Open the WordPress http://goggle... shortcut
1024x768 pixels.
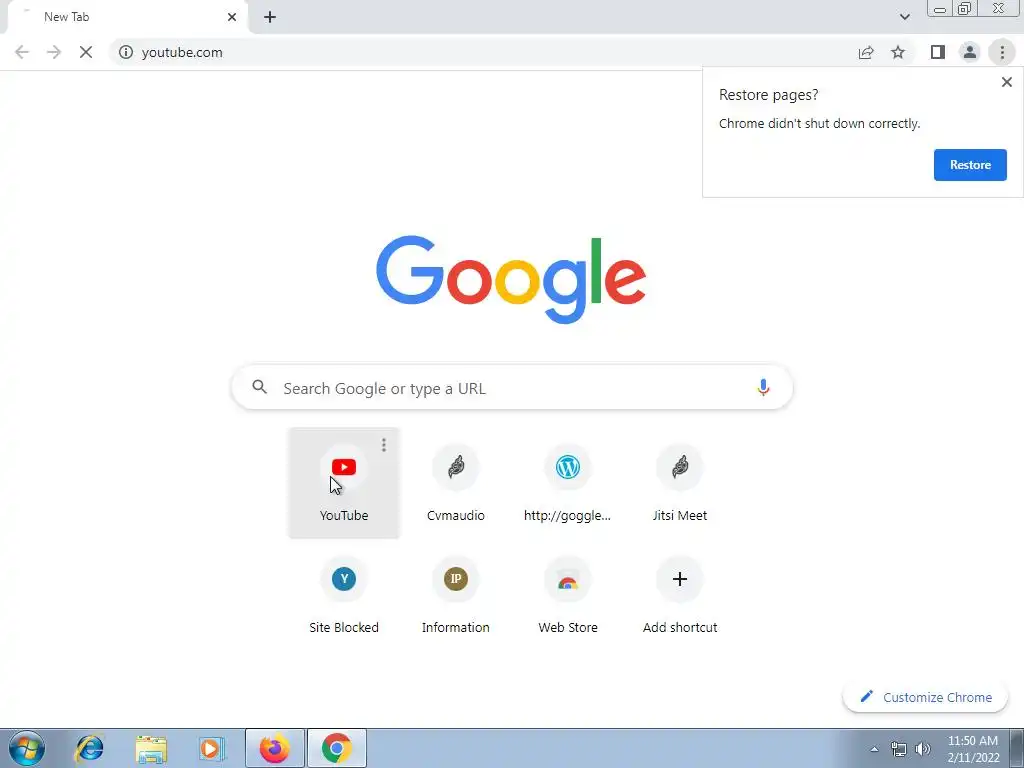pyautogui.click(x=568, y=483)
